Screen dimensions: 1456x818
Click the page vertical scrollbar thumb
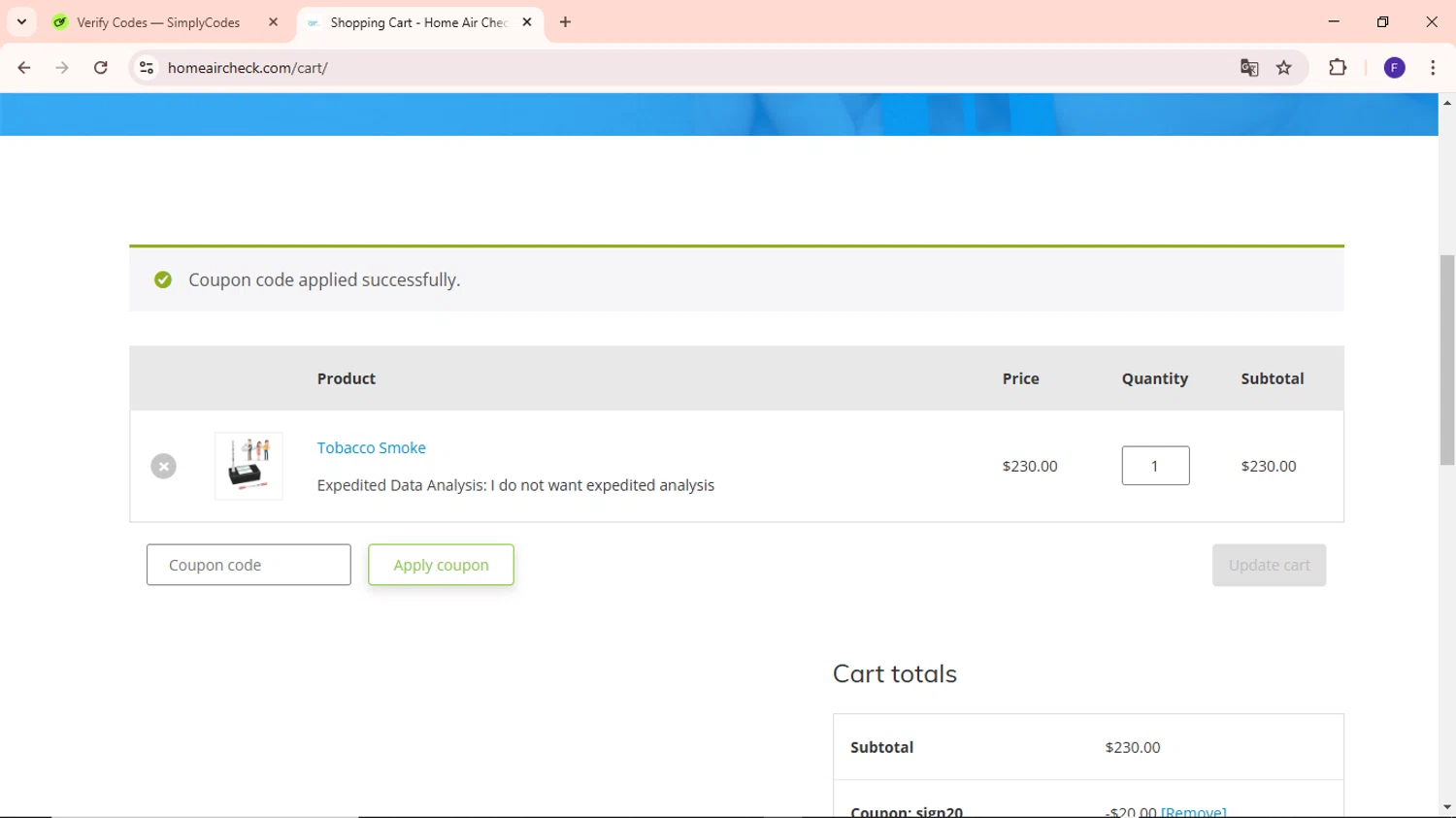[x=1447, y=359]
